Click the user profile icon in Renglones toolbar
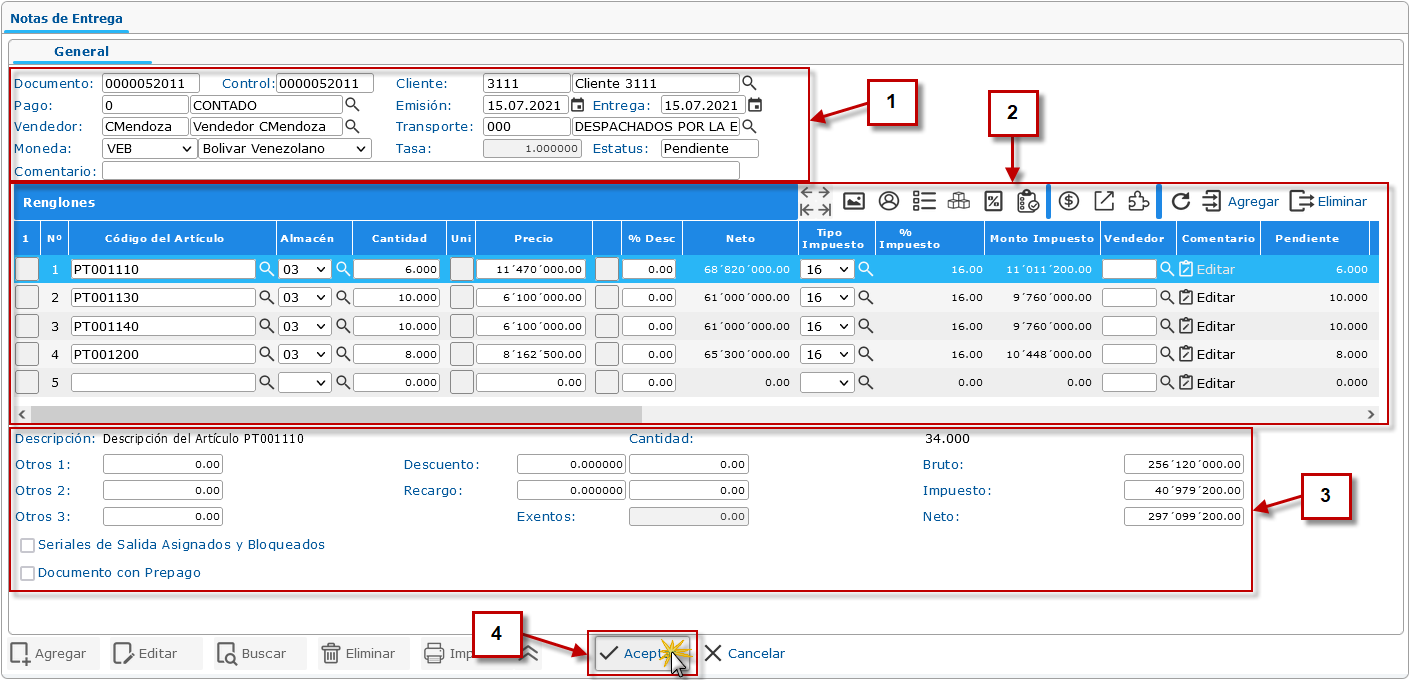The image size is (1410, 680). tap(888, 201)
